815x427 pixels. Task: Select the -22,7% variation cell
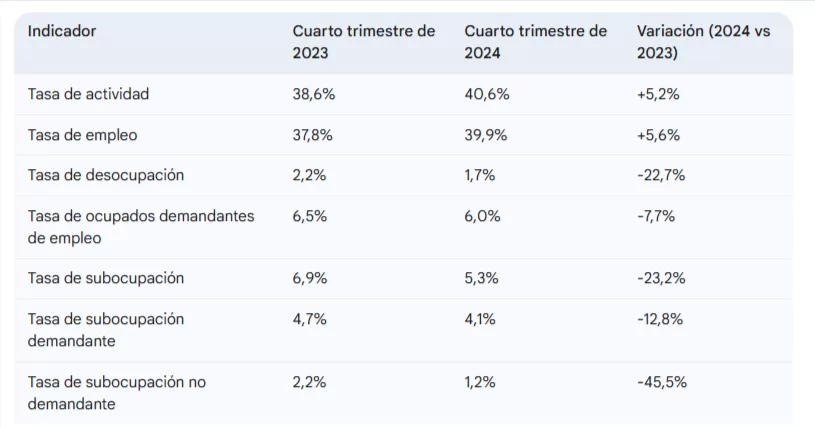(661, 175)
